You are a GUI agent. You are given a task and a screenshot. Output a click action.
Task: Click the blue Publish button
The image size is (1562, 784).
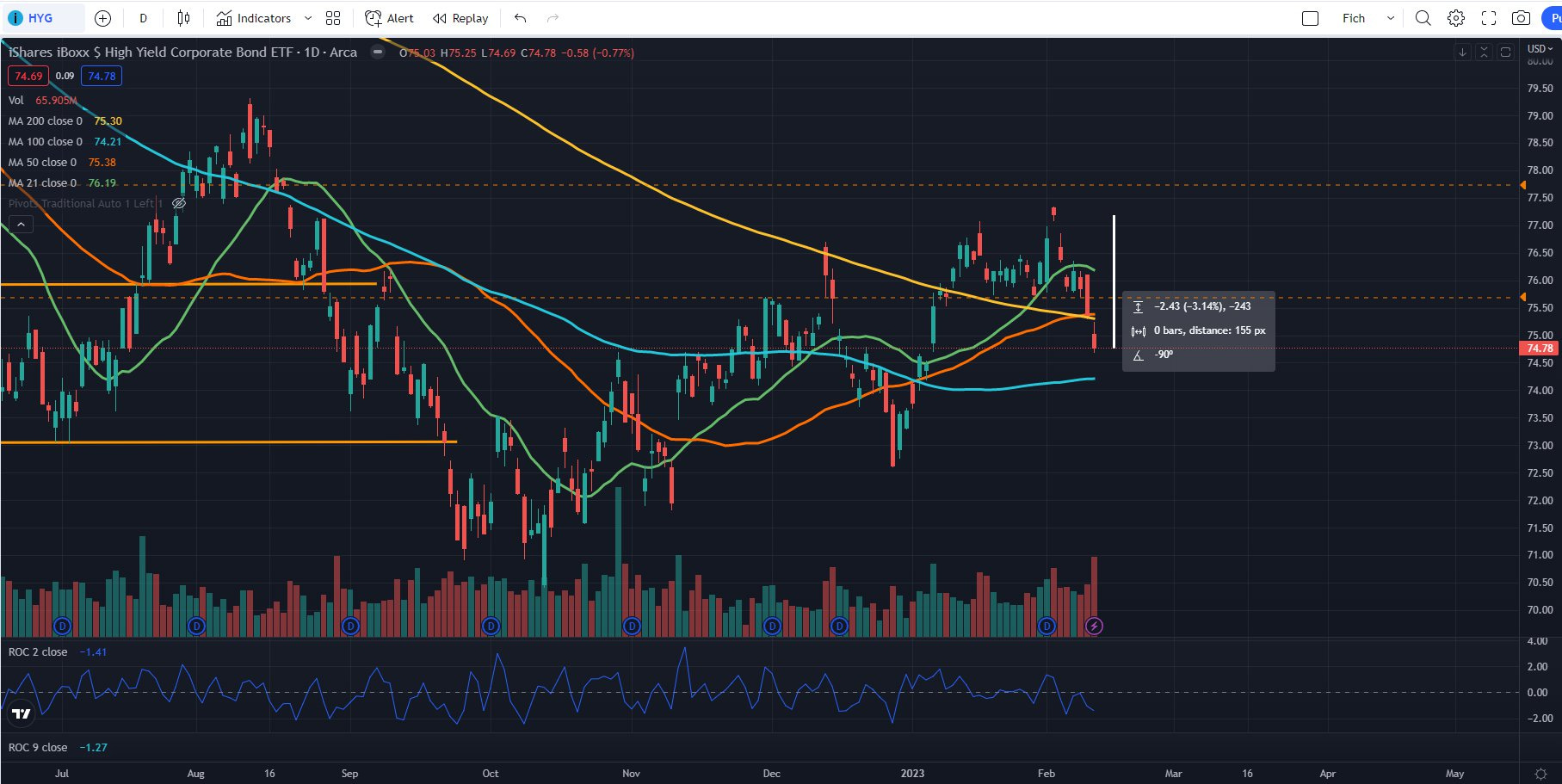tap(1552, 18)
